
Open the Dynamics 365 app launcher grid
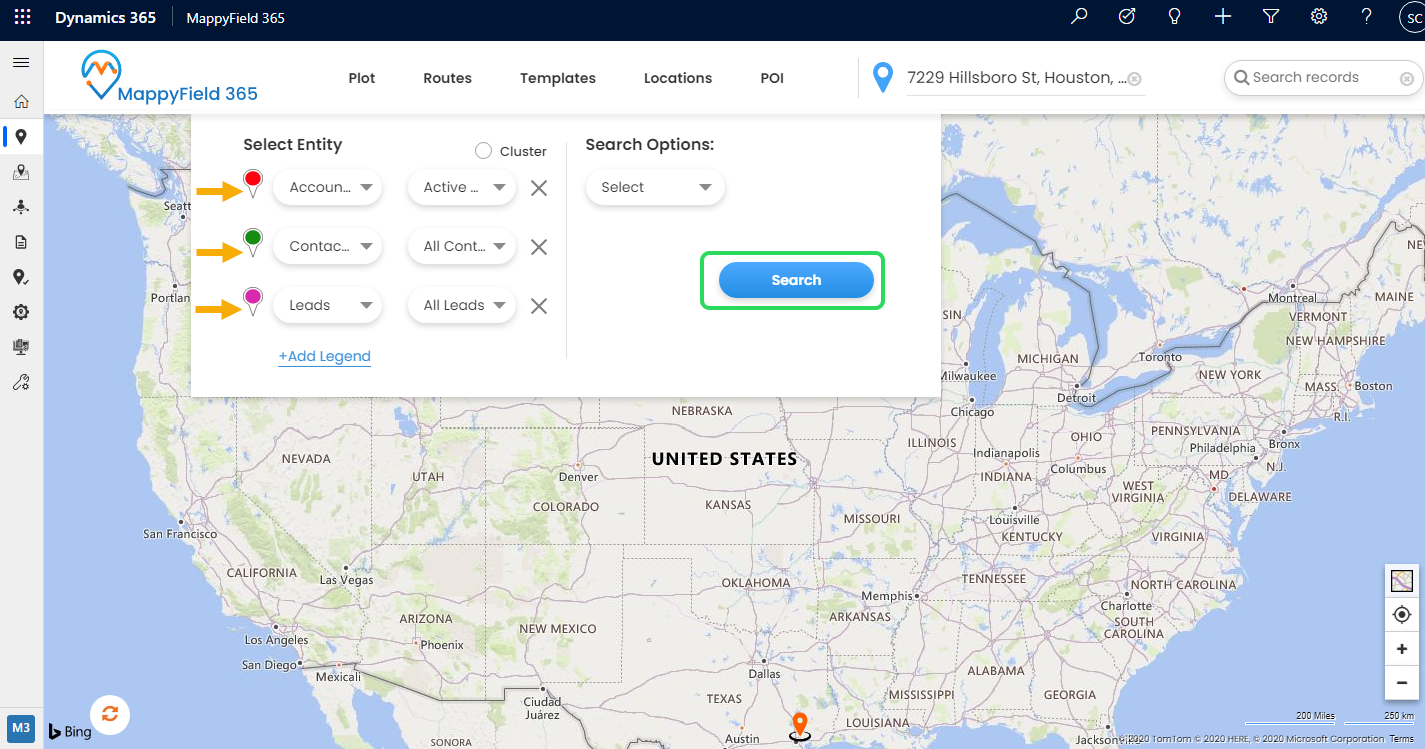click(x=22, y=17)
